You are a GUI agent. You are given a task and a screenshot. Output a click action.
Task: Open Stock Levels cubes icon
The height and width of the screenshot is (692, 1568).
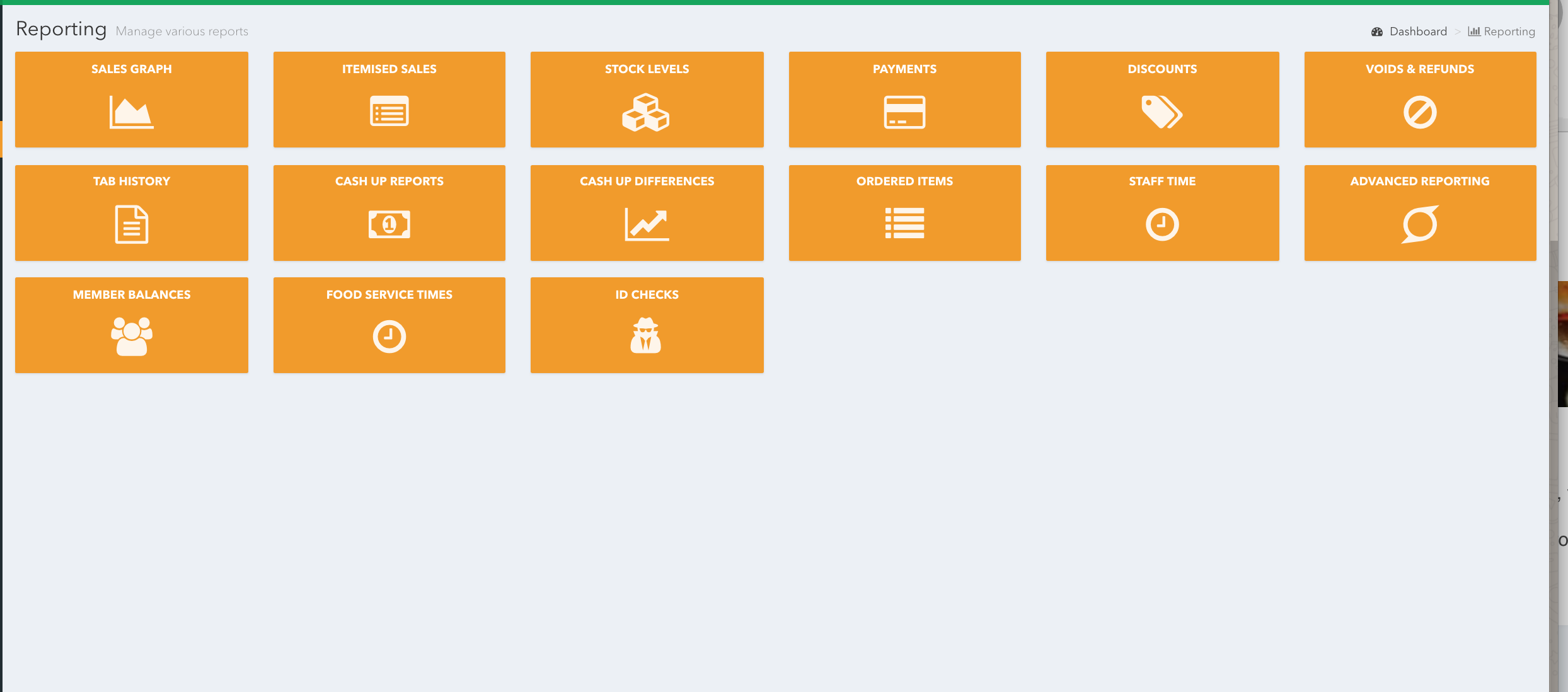646,112
